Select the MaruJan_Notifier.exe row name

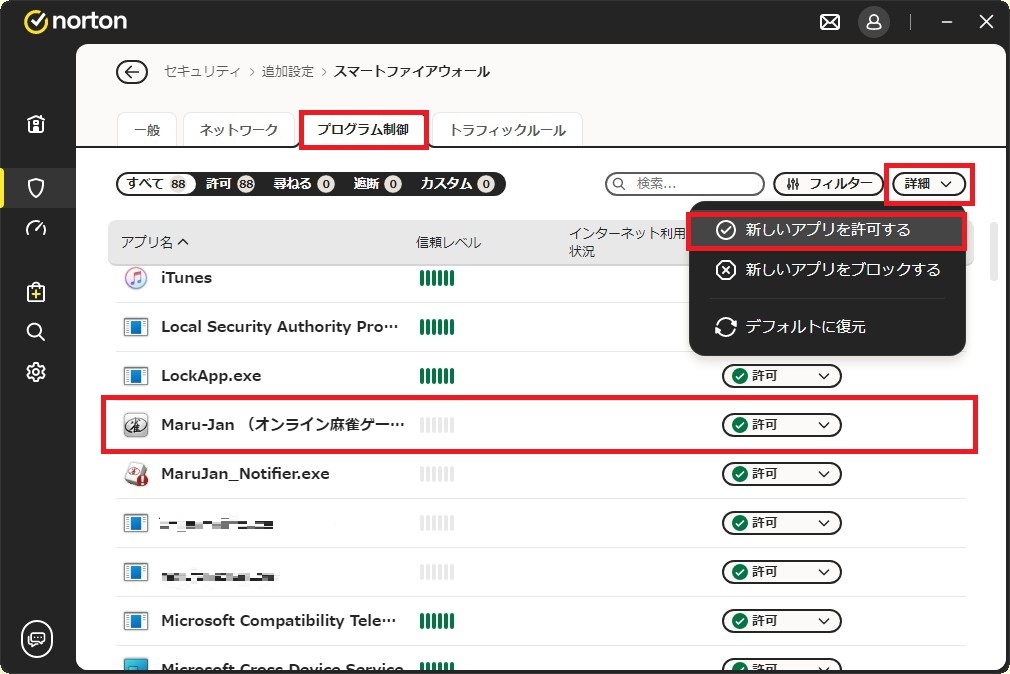(x=245, y=474)
